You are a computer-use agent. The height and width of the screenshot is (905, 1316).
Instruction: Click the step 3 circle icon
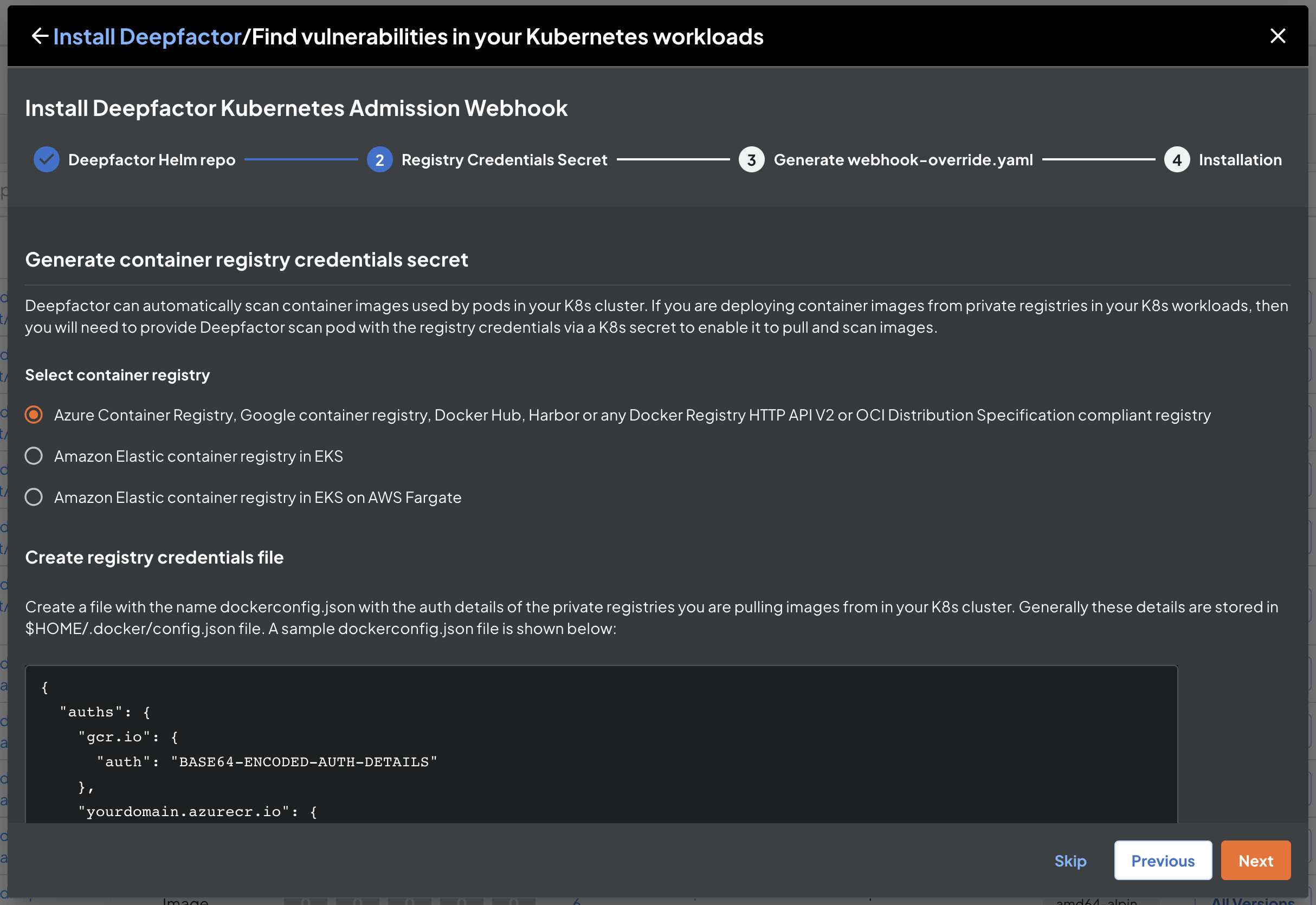(x=751, y=160)
